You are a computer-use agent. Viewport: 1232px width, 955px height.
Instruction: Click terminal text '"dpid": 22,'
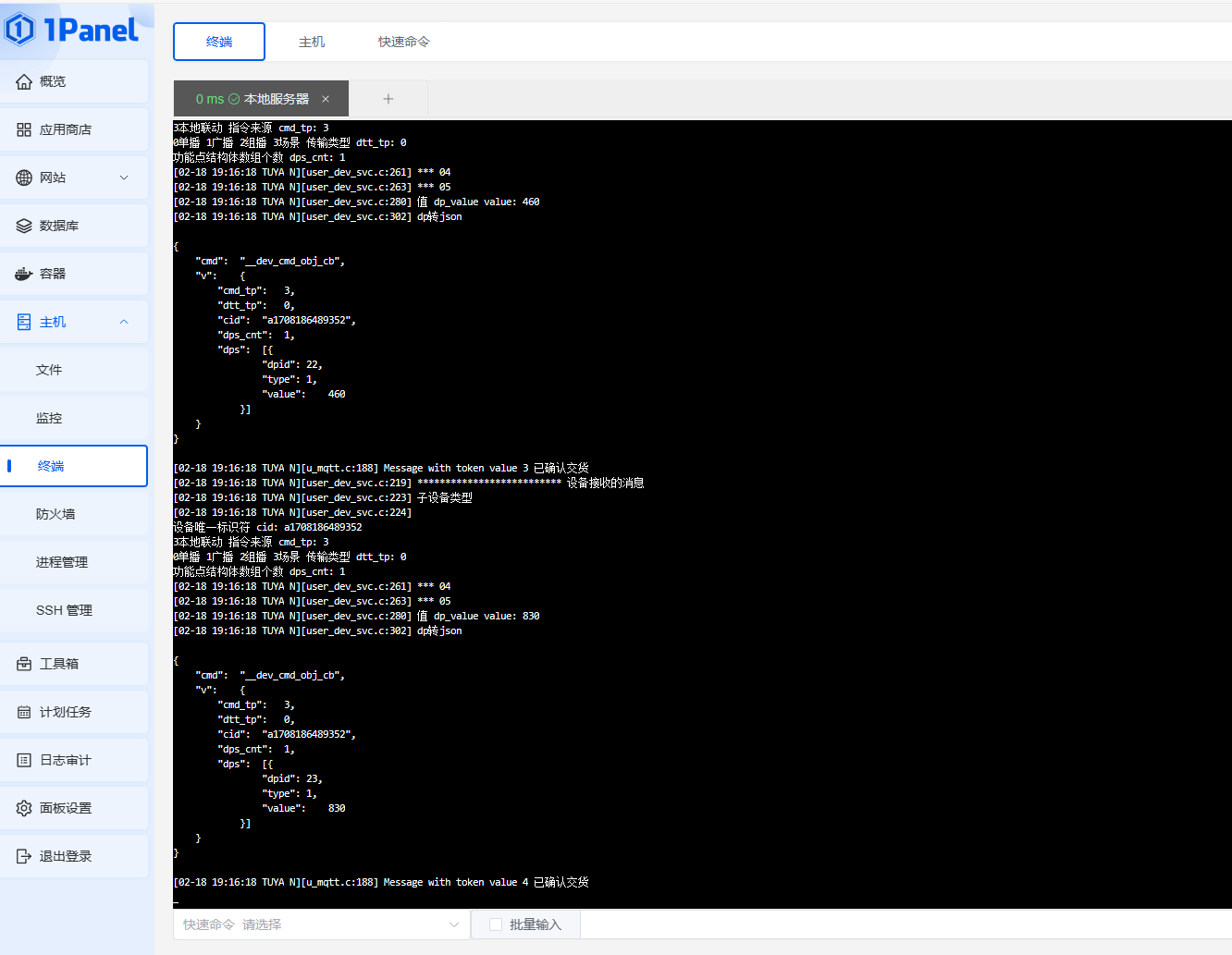coord(292,364)
